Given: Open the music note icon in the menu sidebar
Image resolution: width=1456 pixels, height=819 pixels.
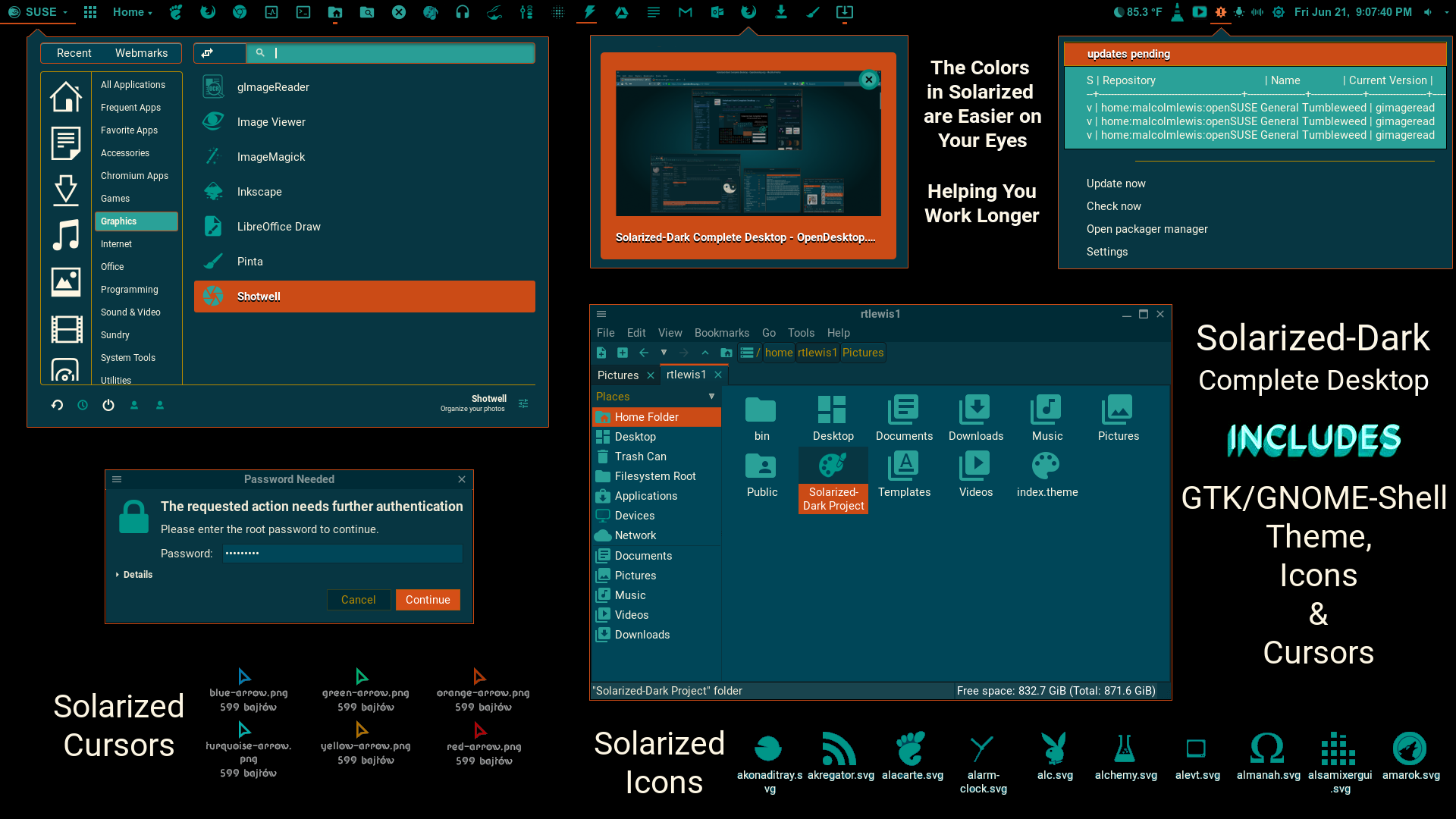Looking at the screenshot, I should (66, 235).
